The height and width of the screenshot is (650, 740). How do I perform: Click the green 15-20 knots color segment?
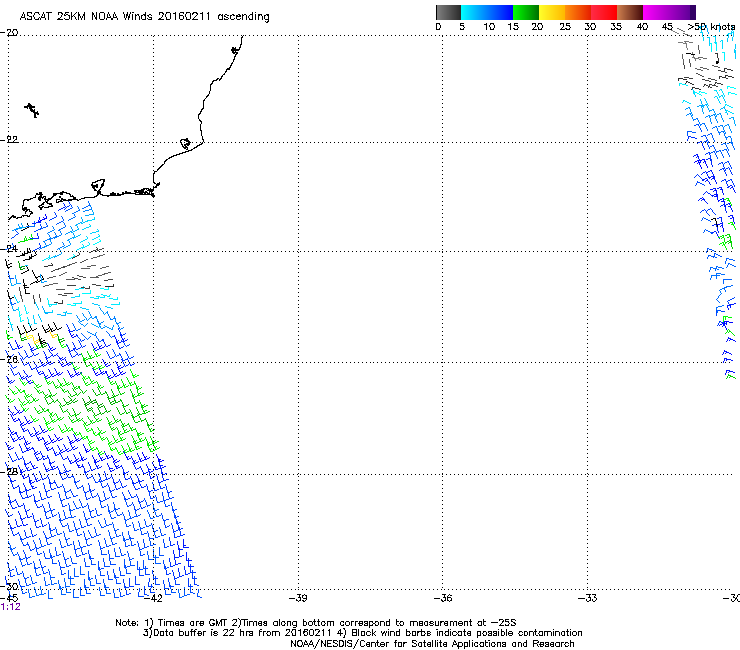click(x=526, y=12)
